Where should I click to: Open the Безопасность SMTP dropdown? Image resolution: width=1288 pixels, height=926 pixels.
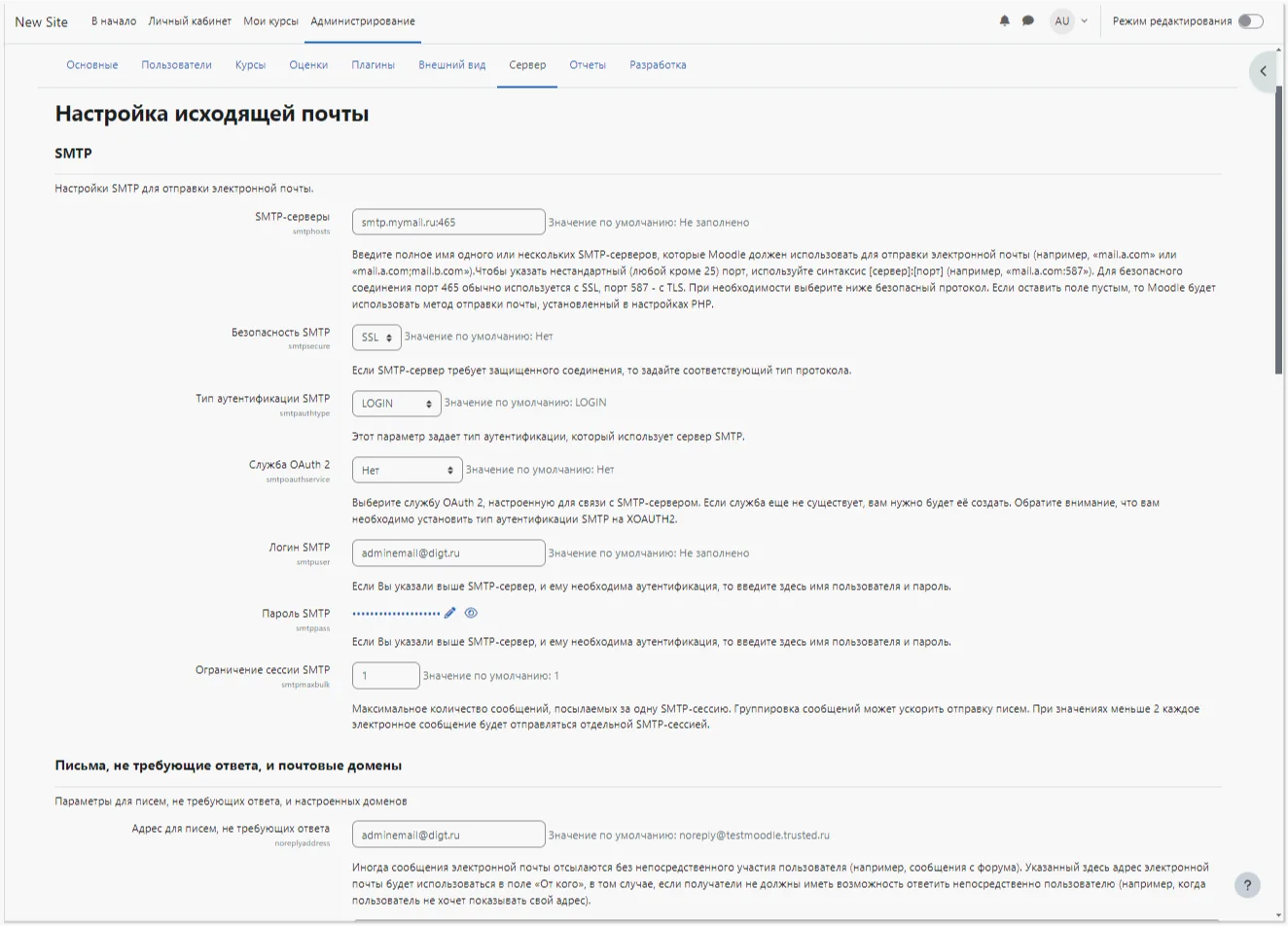pyautogui.click(x=376, y=338)
